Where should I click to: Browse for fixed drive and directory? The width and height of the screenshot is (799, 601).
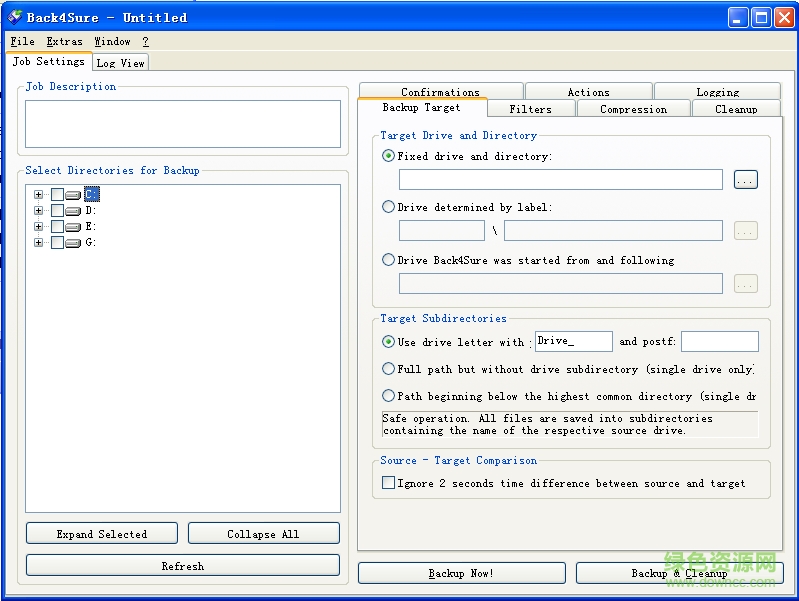[745, 180]
